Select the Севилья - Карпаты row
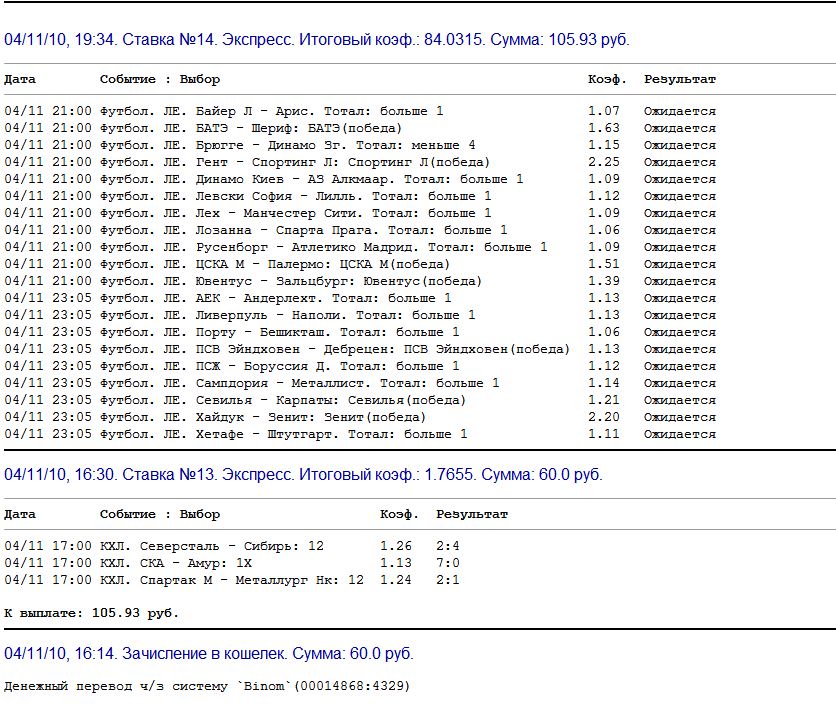Screen dimensions: 836x714 [x=360, y=400]
